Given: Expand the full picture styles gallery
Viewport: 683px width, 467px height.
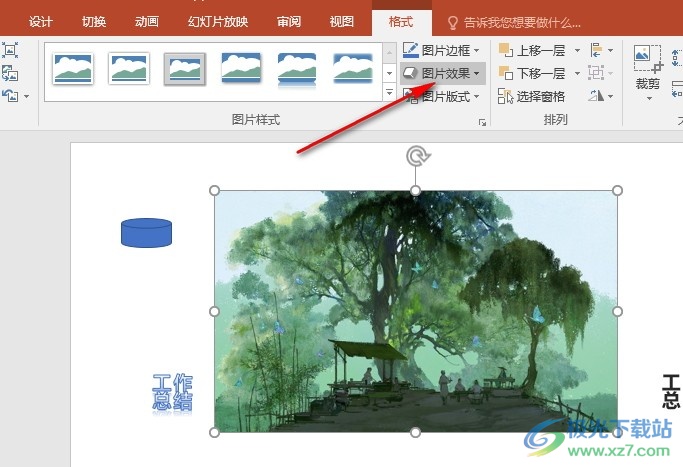Looking at the screenshot, I should 389,93.
